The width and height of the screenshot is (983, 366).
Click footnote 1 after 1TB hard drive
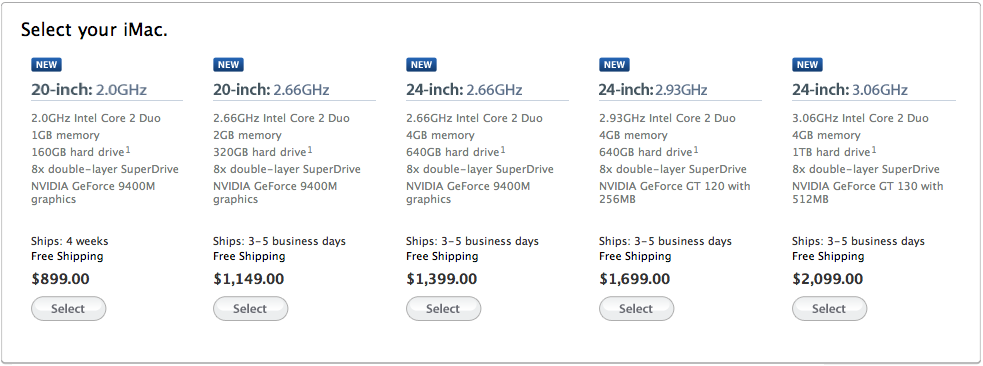874,149
